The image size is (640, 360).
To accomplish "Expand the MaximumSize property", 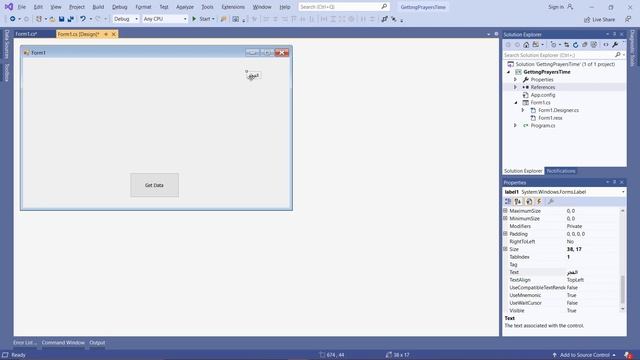I will 505,211.
